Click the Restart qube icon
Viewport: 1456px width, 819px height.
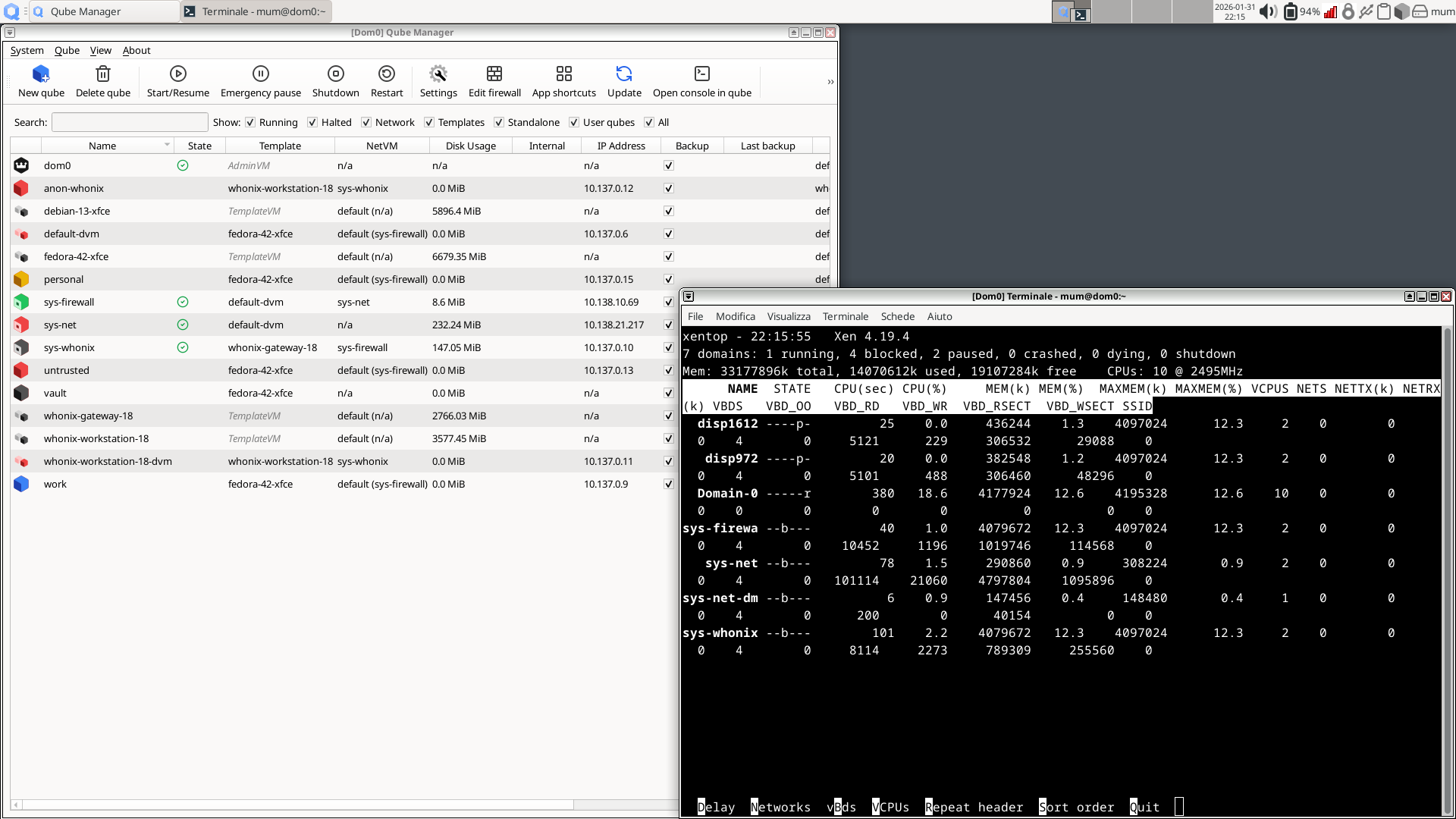(387, 74)
